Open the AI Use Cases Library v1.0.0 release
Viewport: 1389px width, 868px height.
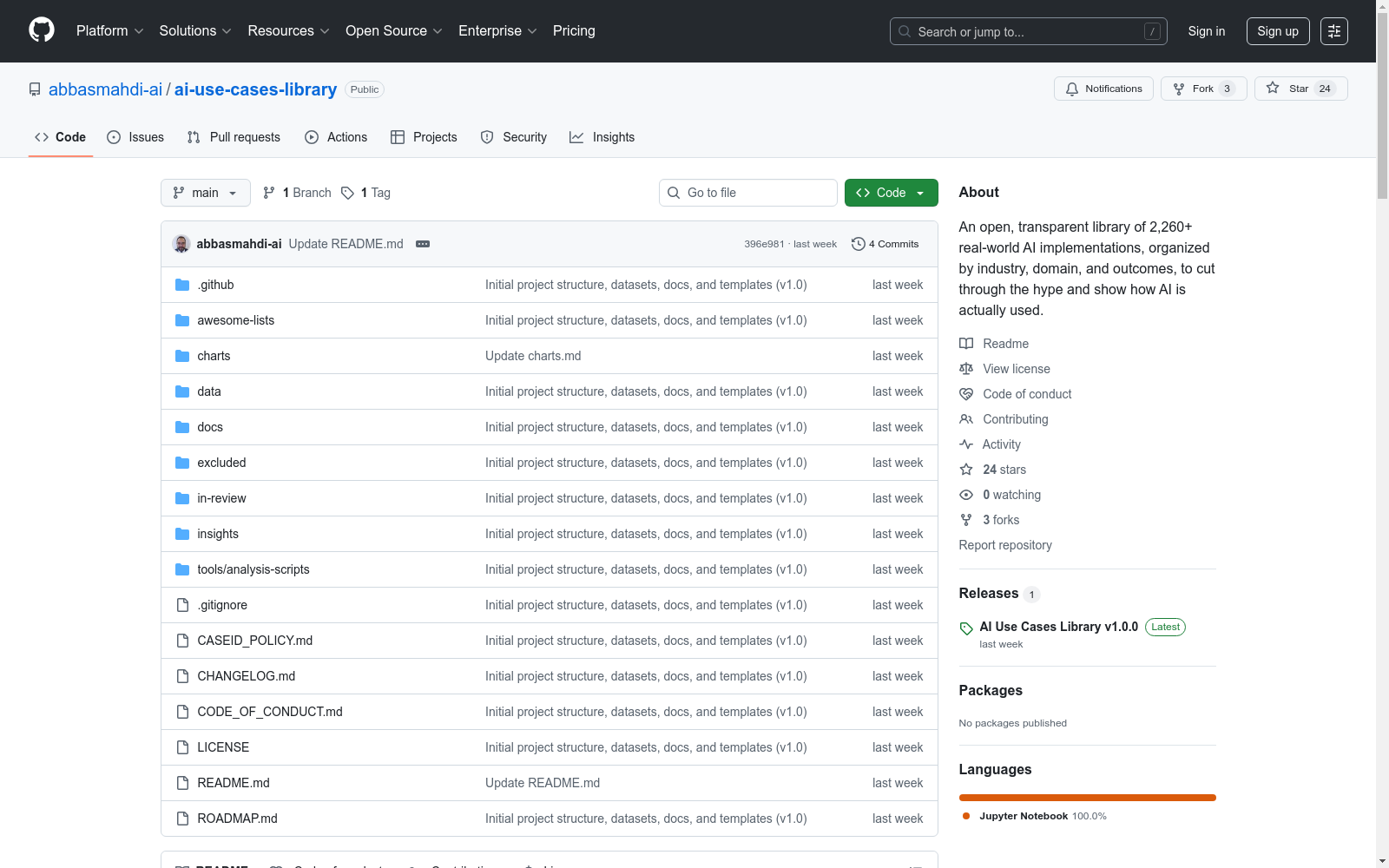tap(1059, 627)
